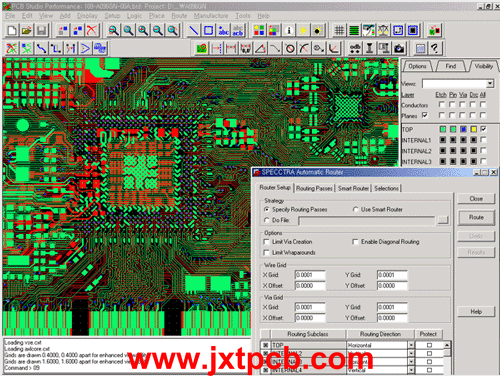Viewport: 500px width, 376px height.
Task: Click the Unrats all crossed-lines icon
Action: pos(12,49)
